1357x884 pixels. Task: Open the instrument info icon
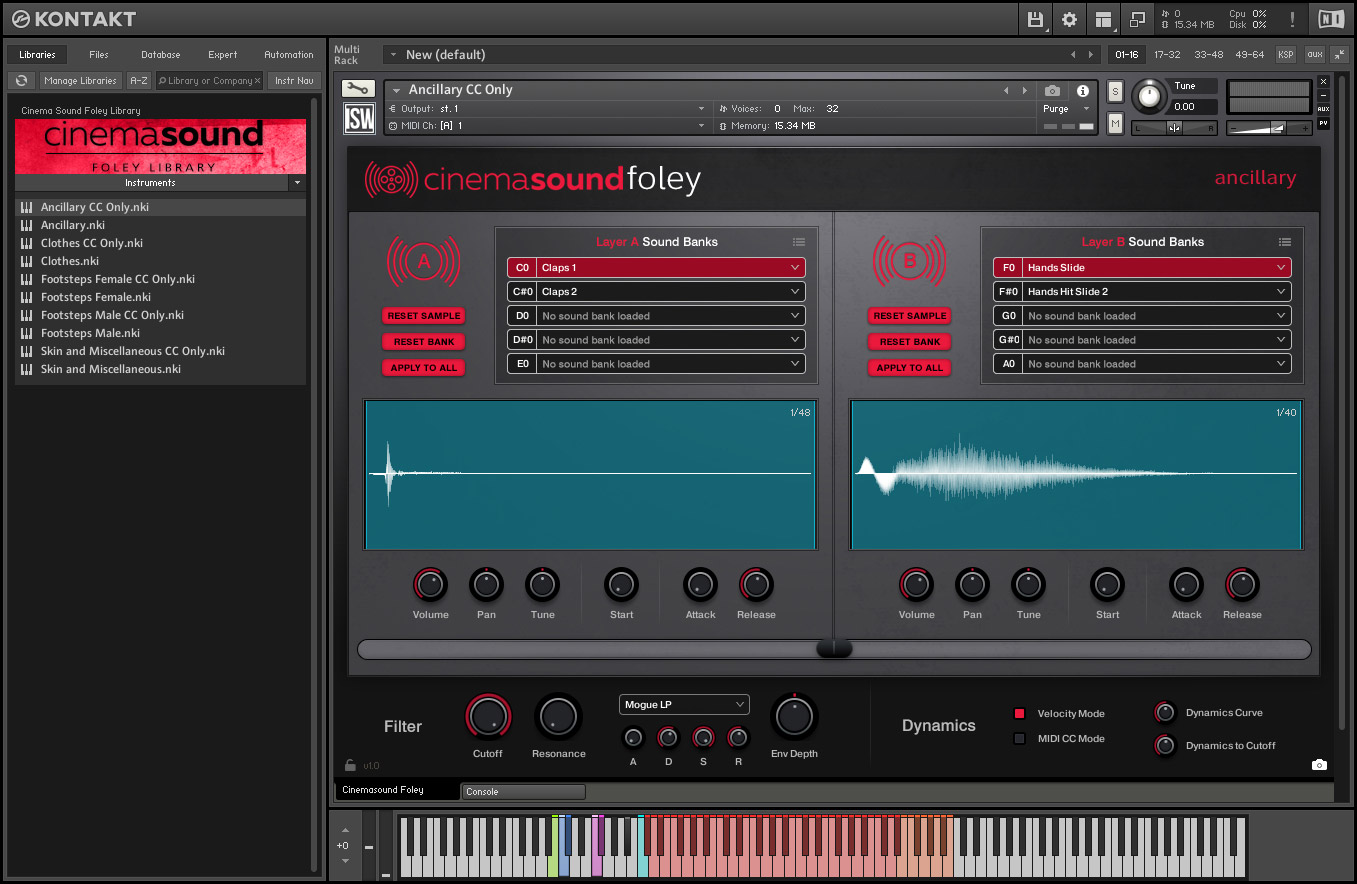pyautogui.click(x=1082, y=91)
